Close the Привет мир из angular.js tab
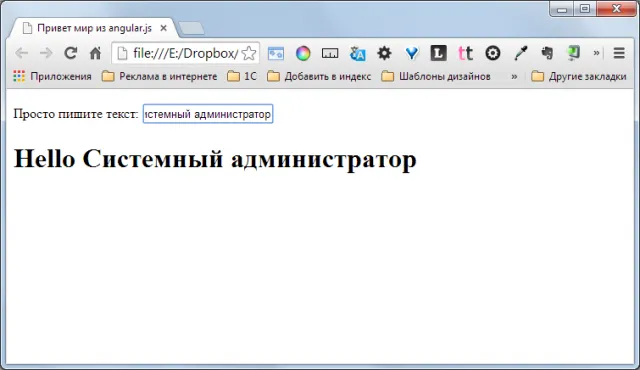The image size is (640, 370). (x=164, y=28)
